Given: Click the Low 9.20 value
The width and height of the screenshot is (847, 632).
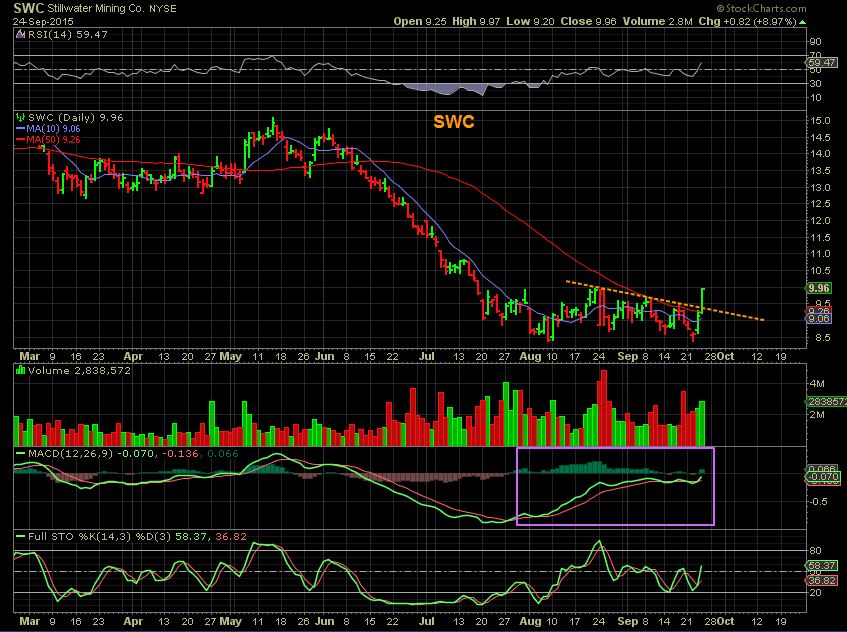Looking at the screenshot, I should click(x=530, y=22).
